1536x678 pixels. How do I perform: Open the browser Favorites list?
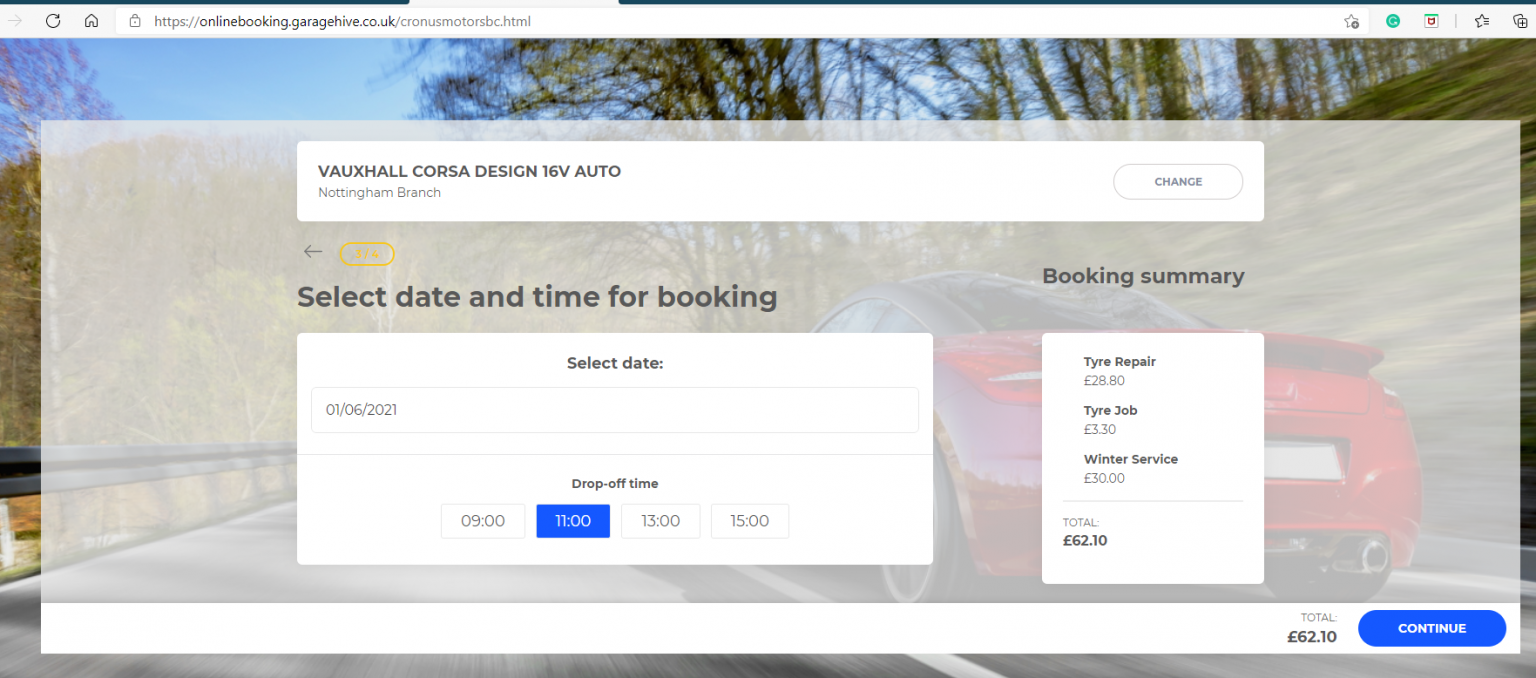[1482, 21]
